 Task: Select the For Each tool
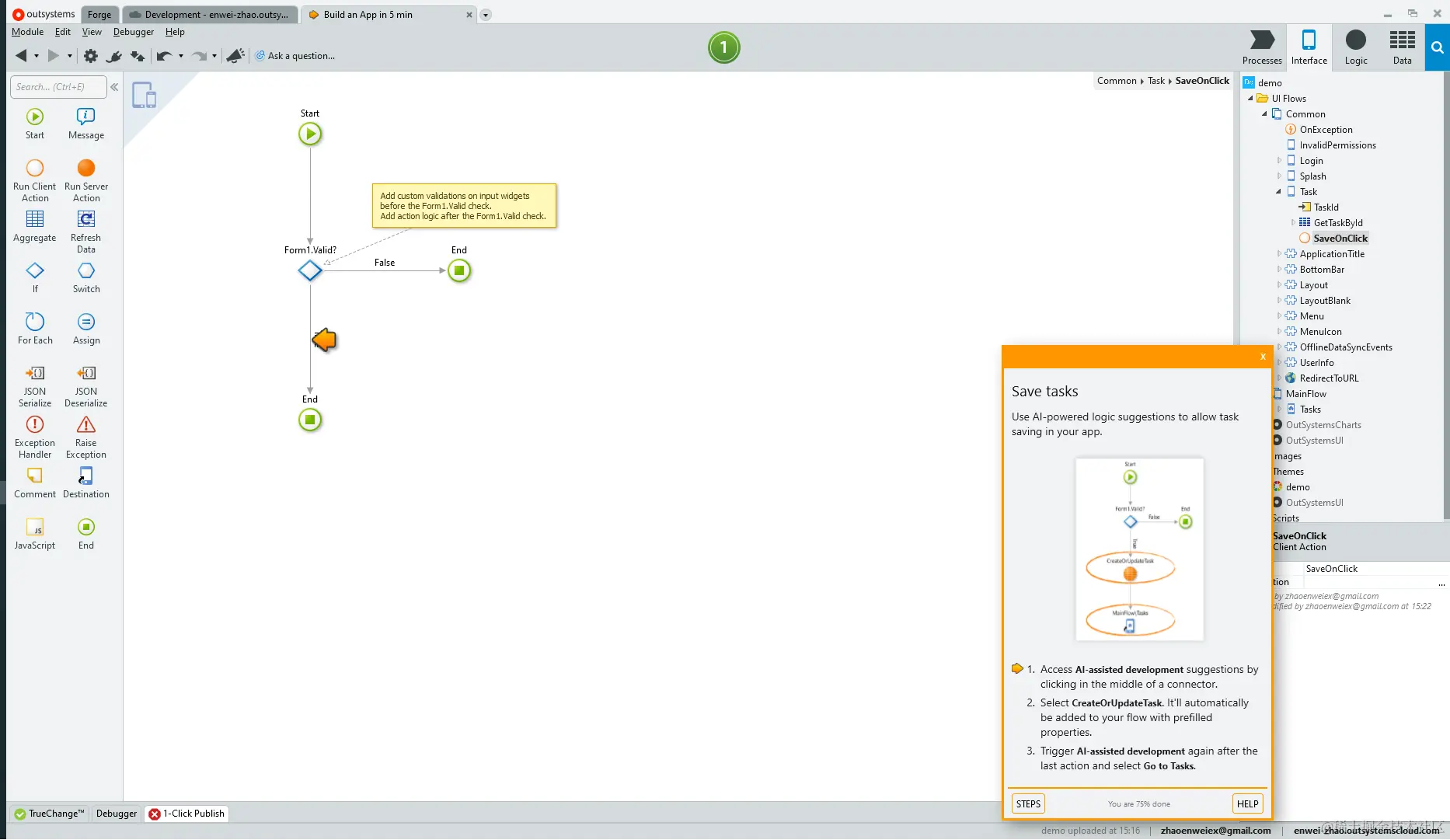coord(35,329)
